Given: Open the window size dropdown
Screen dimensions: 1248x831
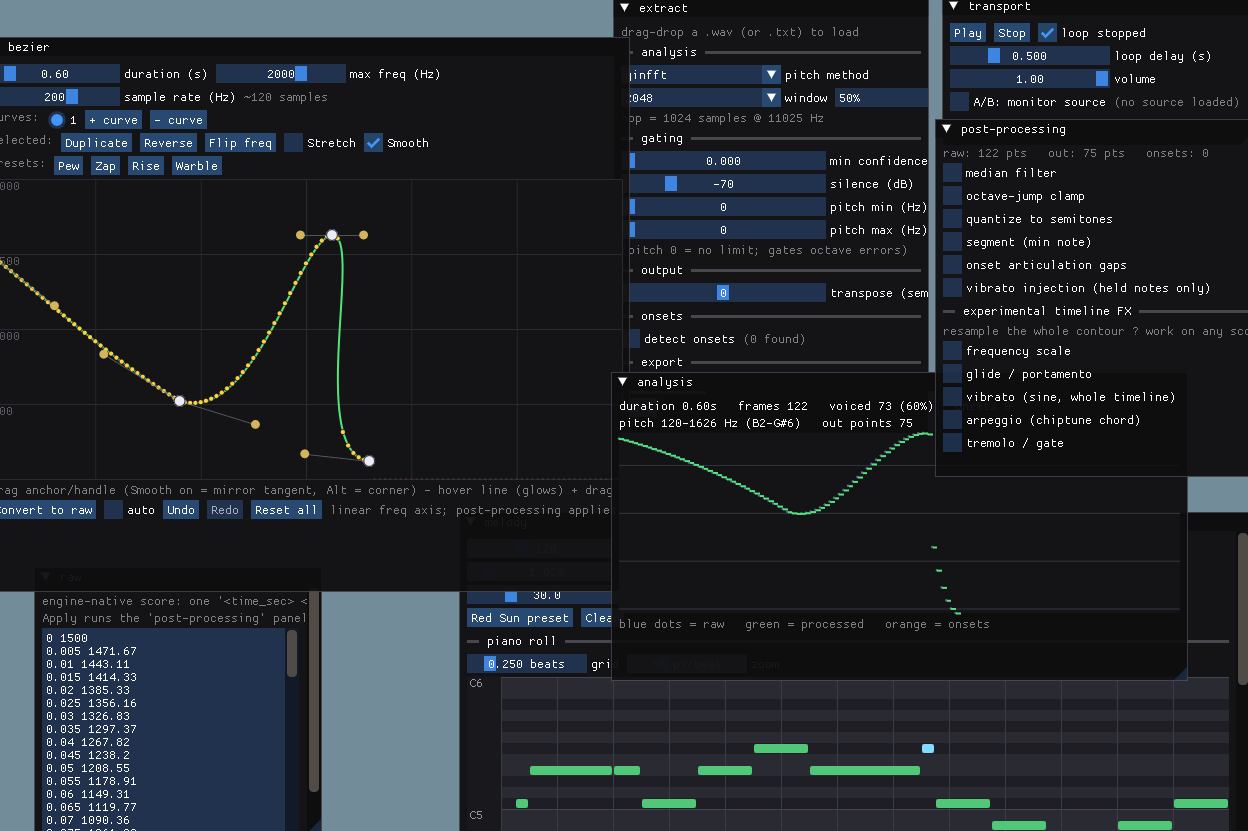Looking at the screenshot, I should (771, 98).
